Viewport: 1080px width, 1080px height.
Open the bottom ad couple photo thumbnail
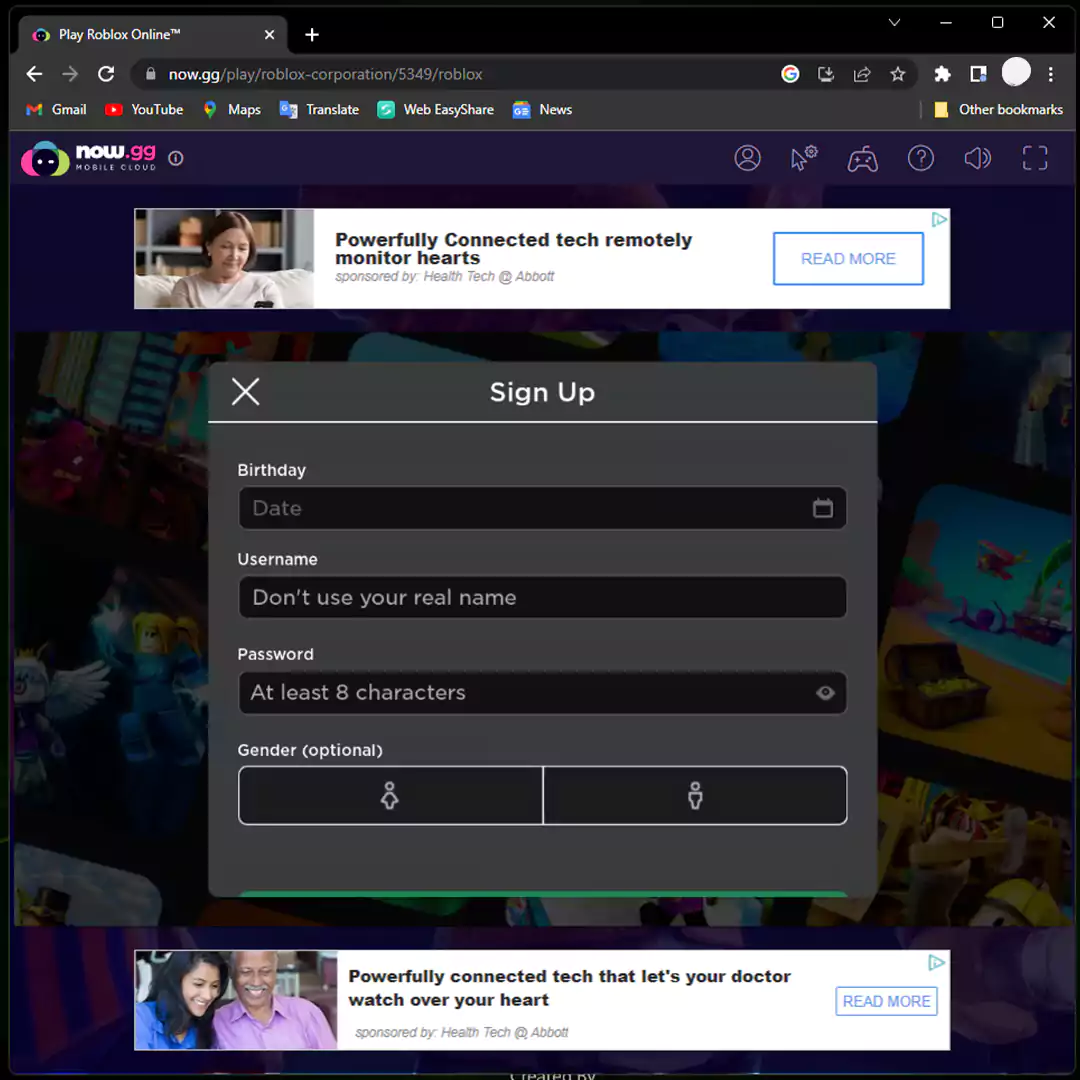(x=236, y=1000)
